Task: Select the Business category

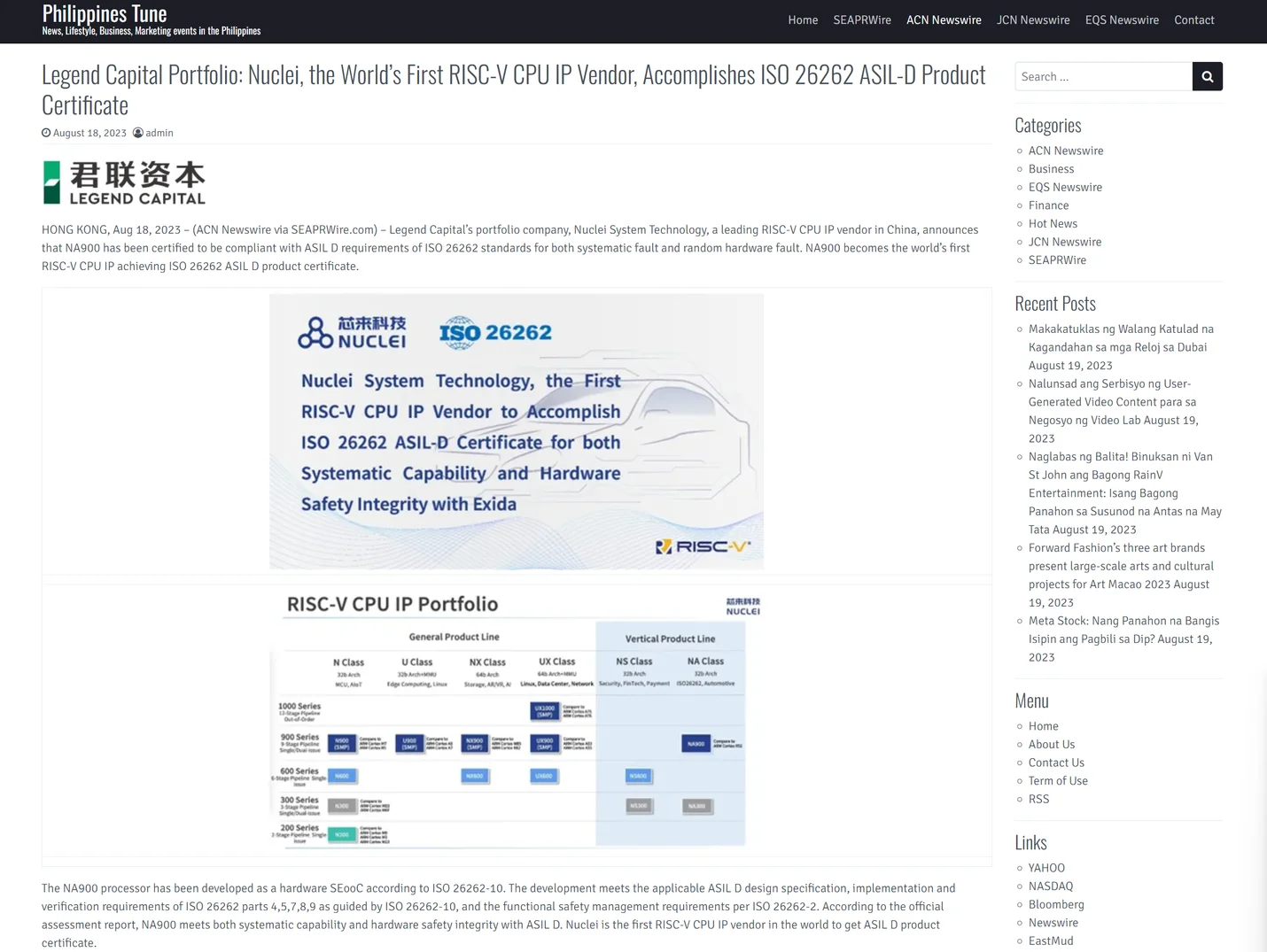Action: 1051,169
